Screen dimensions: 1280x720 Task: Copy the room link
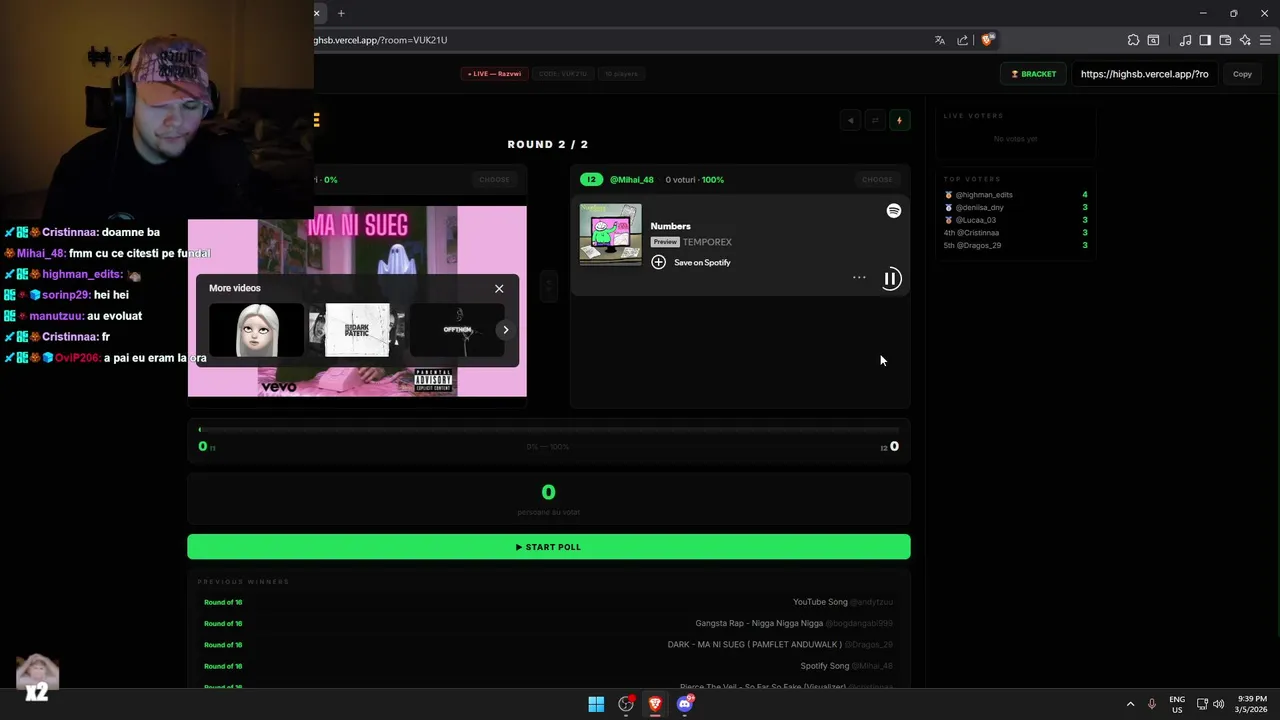[x=1242, y=74]
